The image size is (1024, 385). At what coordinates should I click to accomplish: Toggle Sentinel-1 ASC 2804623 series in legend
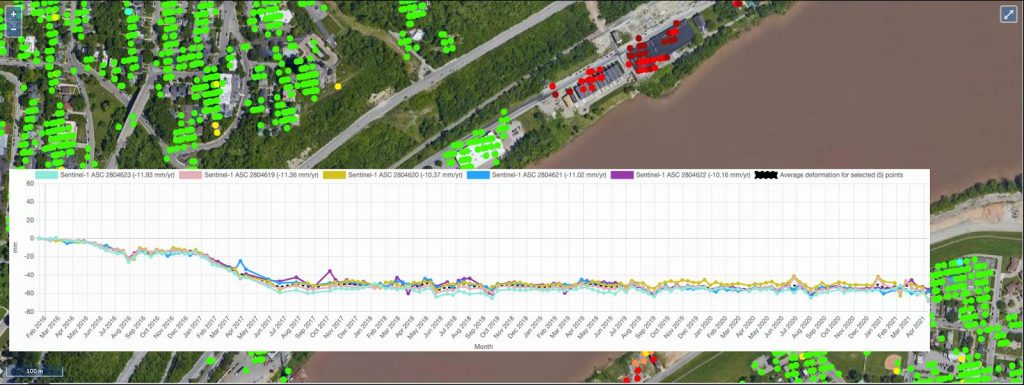pyautogui.click(x=104, y=175)
